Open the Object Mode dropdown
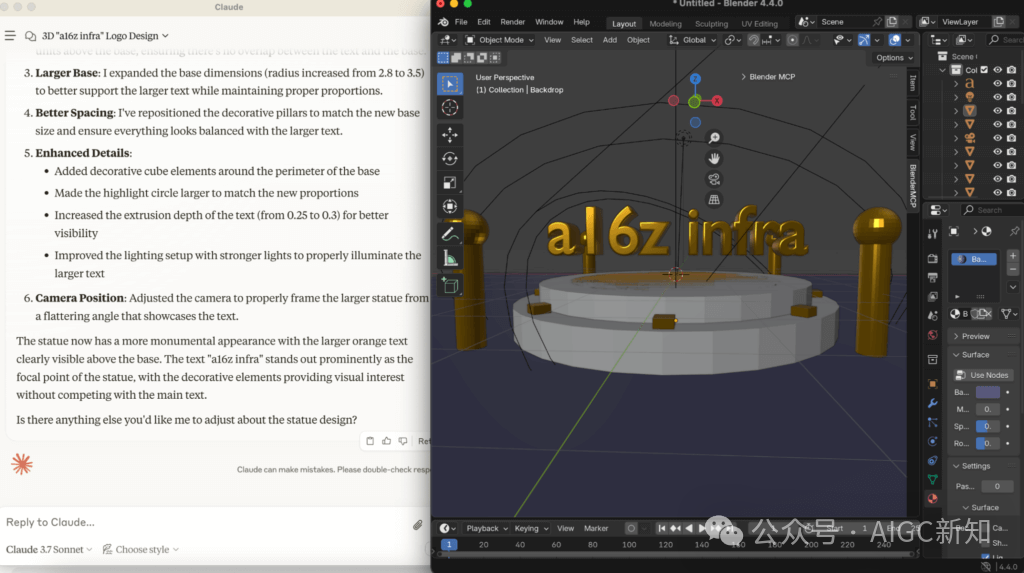This screenshot has height=573, width=1024. point(501,40)
